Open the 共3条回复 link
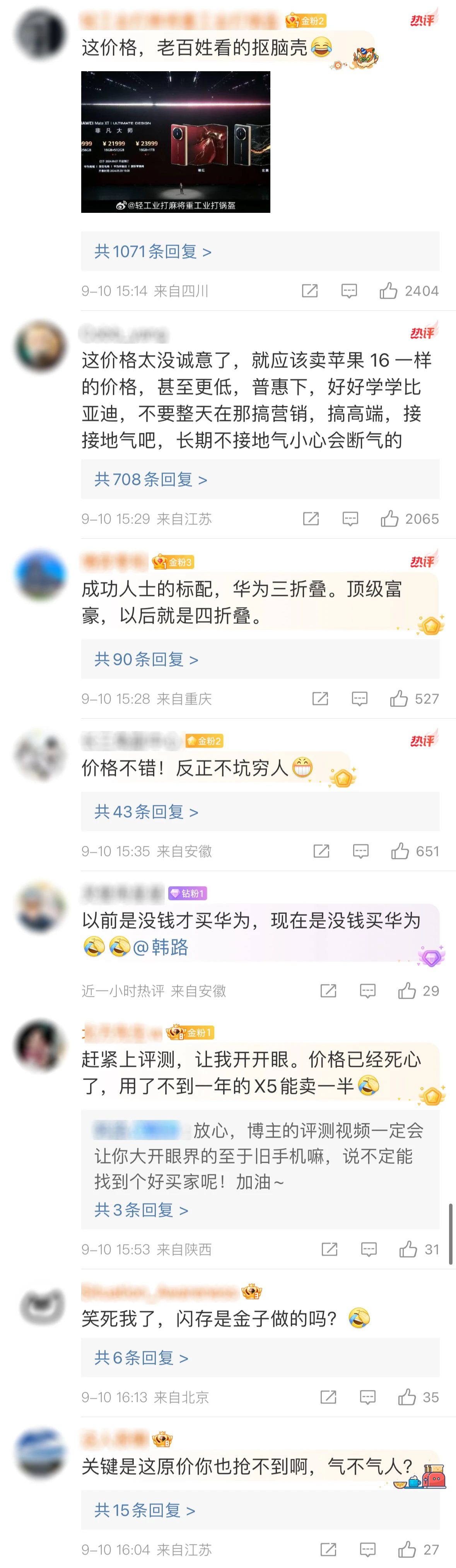The image size is (456, 1568). (141, 1210)
